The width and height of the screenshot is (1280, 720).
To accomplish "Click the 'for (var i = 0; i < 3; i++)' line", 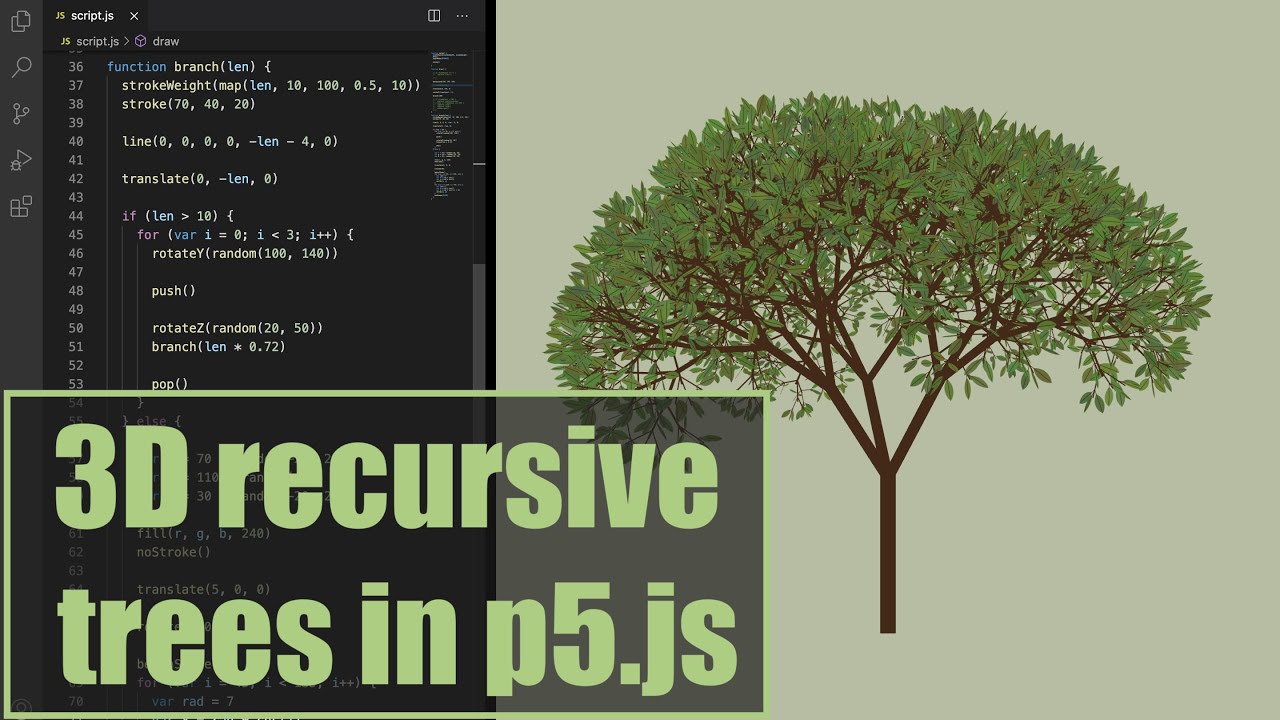I will (245, 235).
